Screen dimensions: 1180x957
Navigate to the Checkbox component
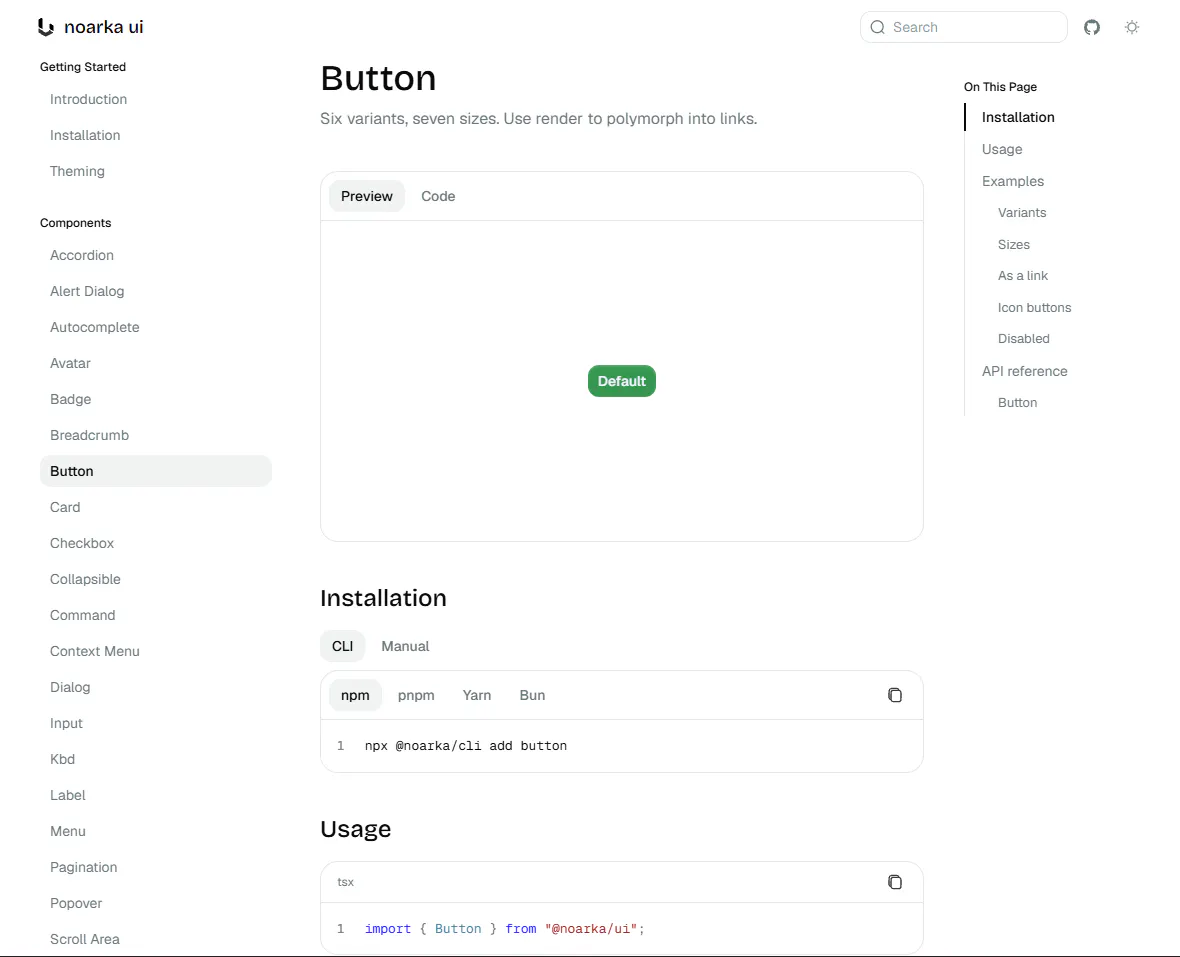click(82, 543)
